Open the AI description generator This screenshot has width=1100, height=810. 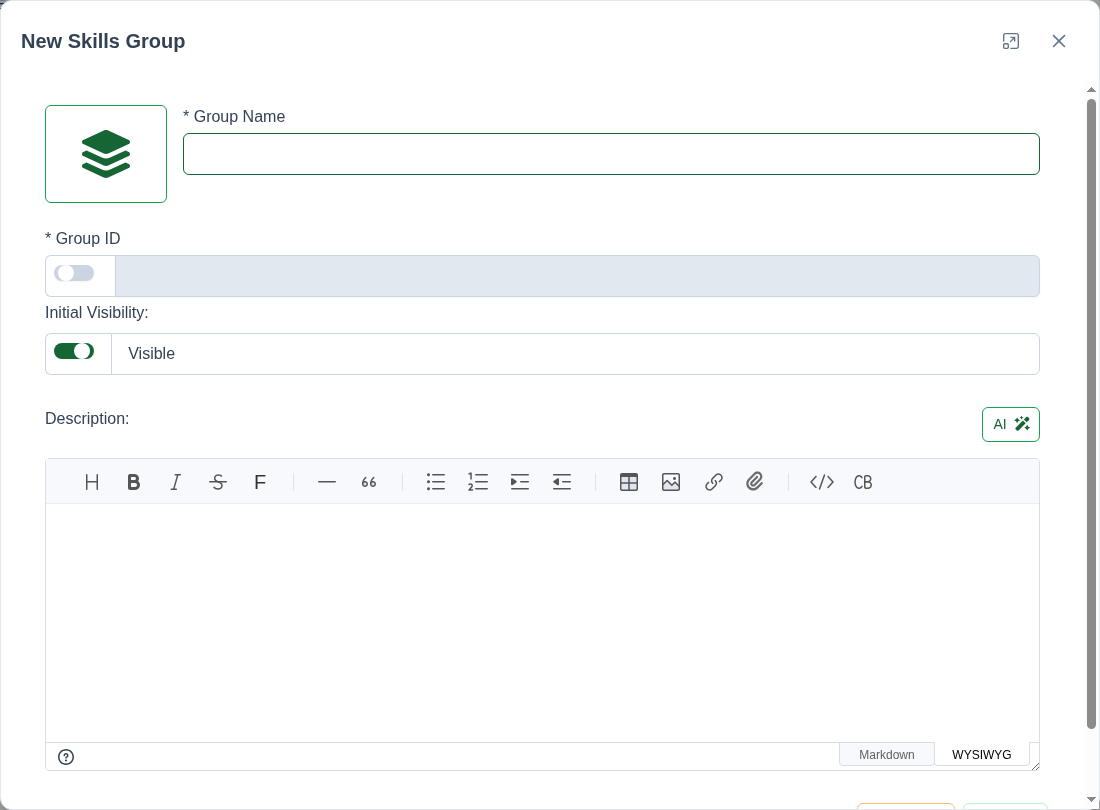click(x=1010, y=424)
